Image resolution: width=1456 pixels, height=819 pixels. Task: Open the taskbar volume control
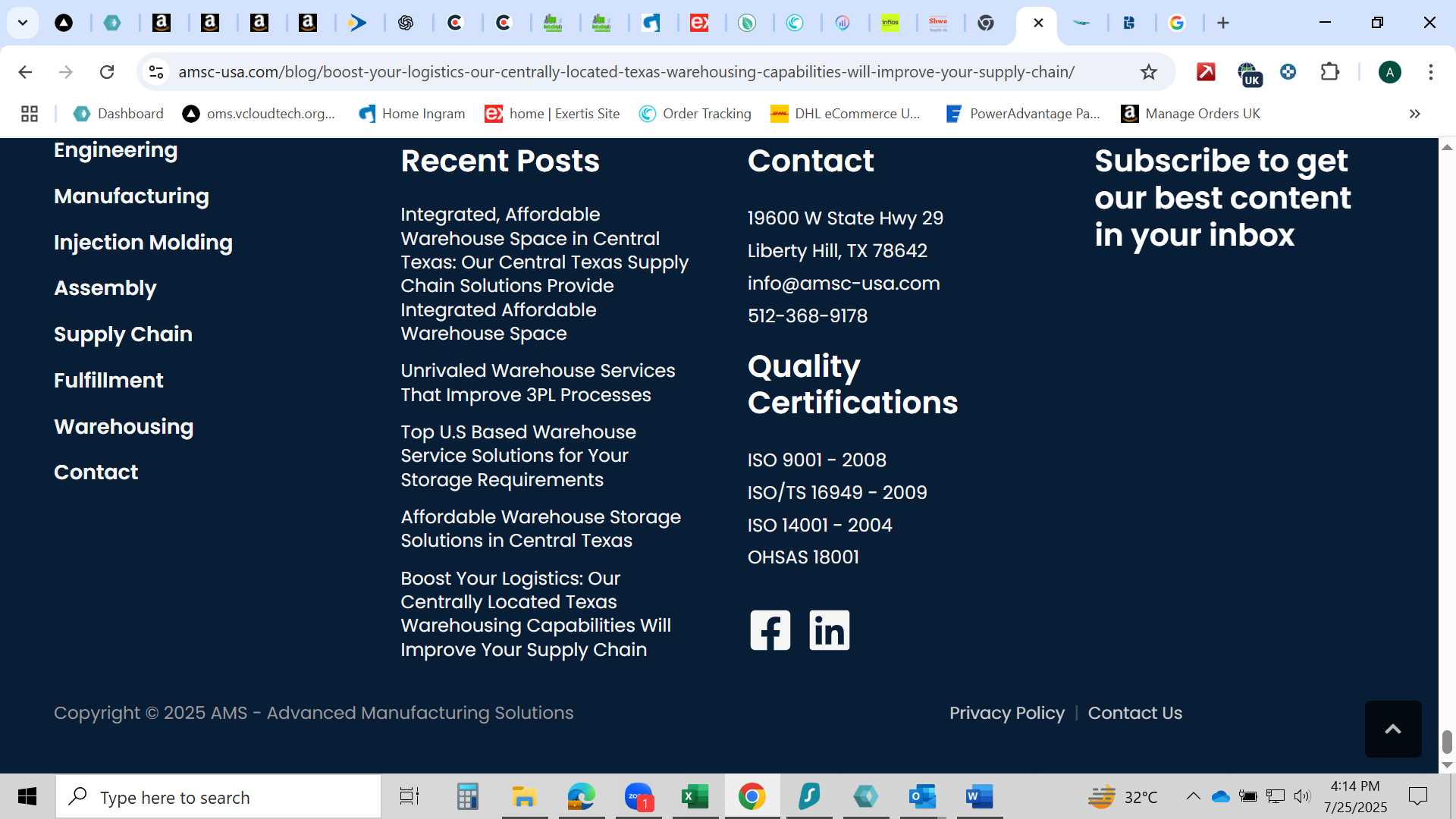(x=1302, y=796)
